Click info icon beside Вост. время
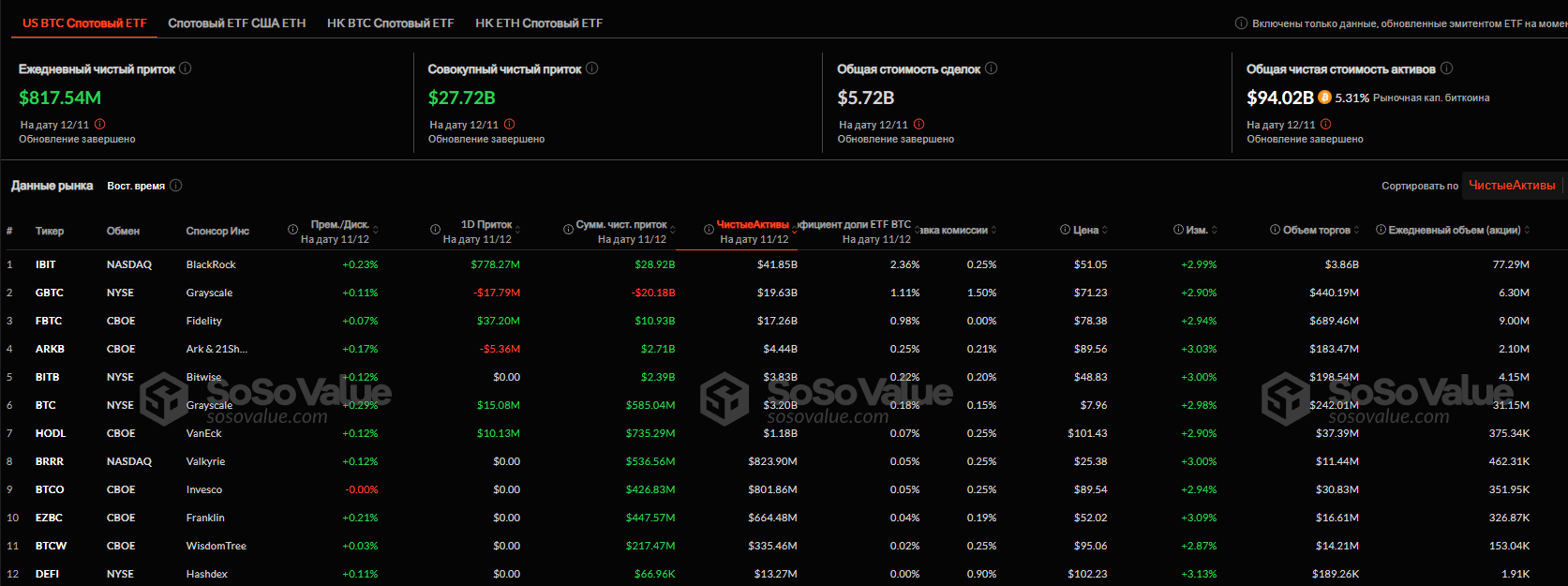The height and width of the screenshot is (586, 1568). coord(175,186)
